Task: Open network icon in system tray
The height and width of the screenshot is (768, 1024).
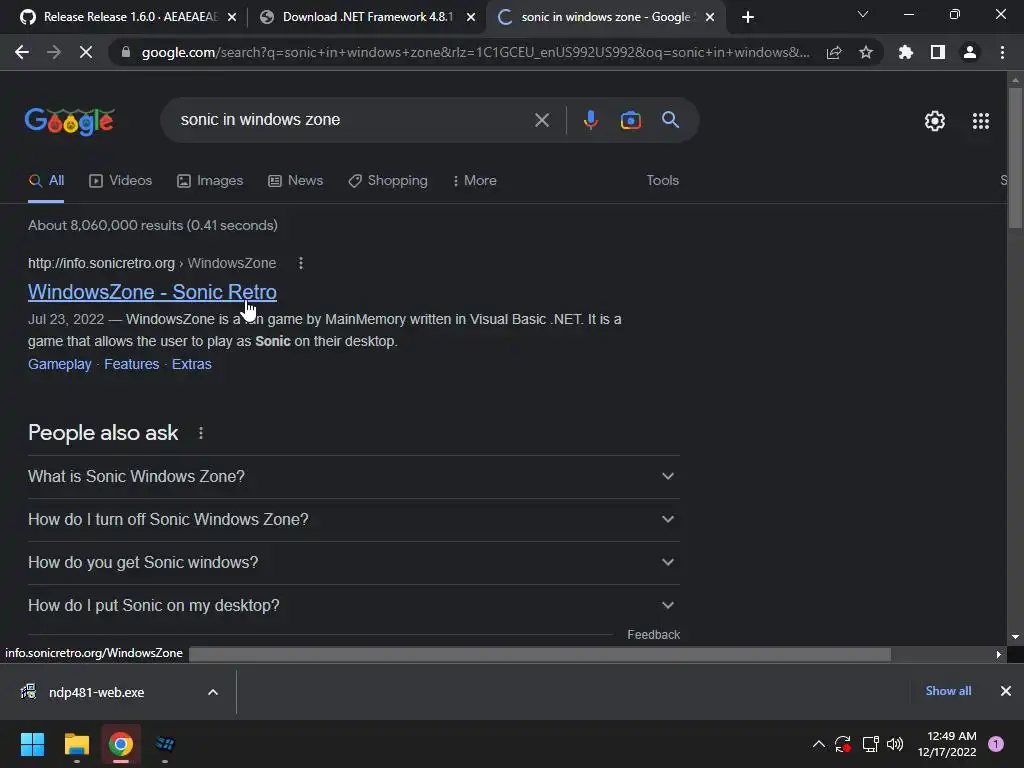Action: (x=871, y=744)
